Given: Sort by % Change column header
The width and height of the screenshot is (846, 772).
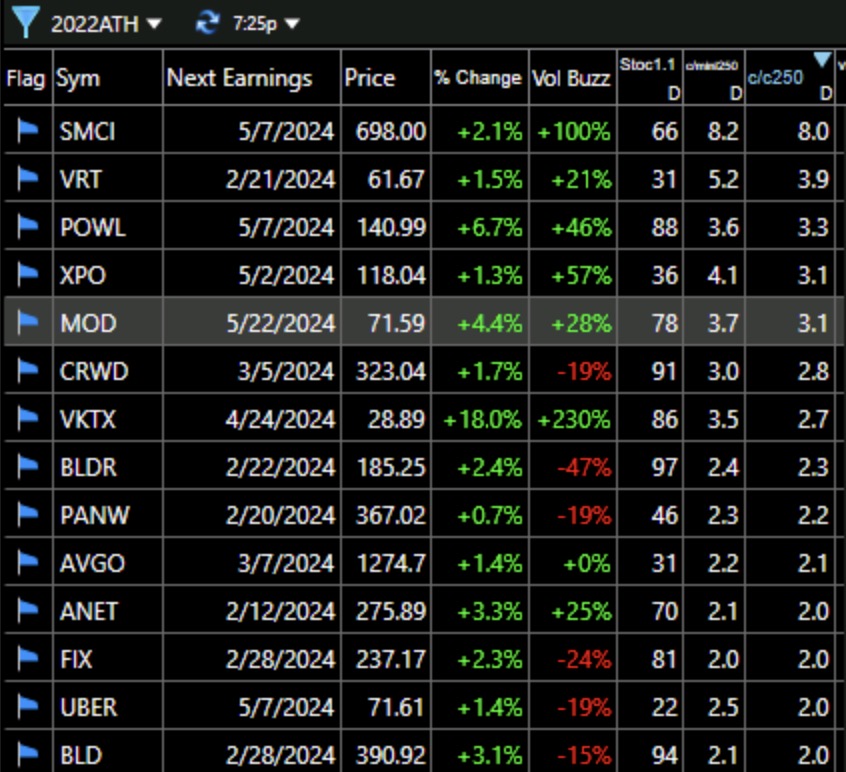Looking at the screenshot, I should click(x=478, y=78).
